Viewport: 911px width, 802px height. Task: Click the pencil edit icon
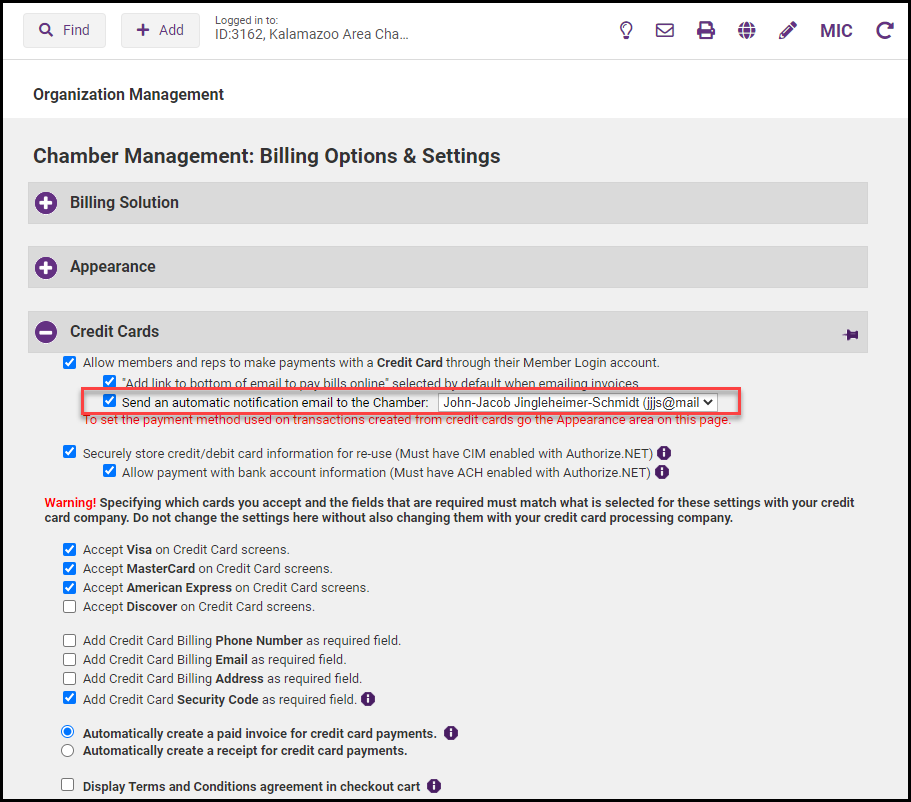788,30
